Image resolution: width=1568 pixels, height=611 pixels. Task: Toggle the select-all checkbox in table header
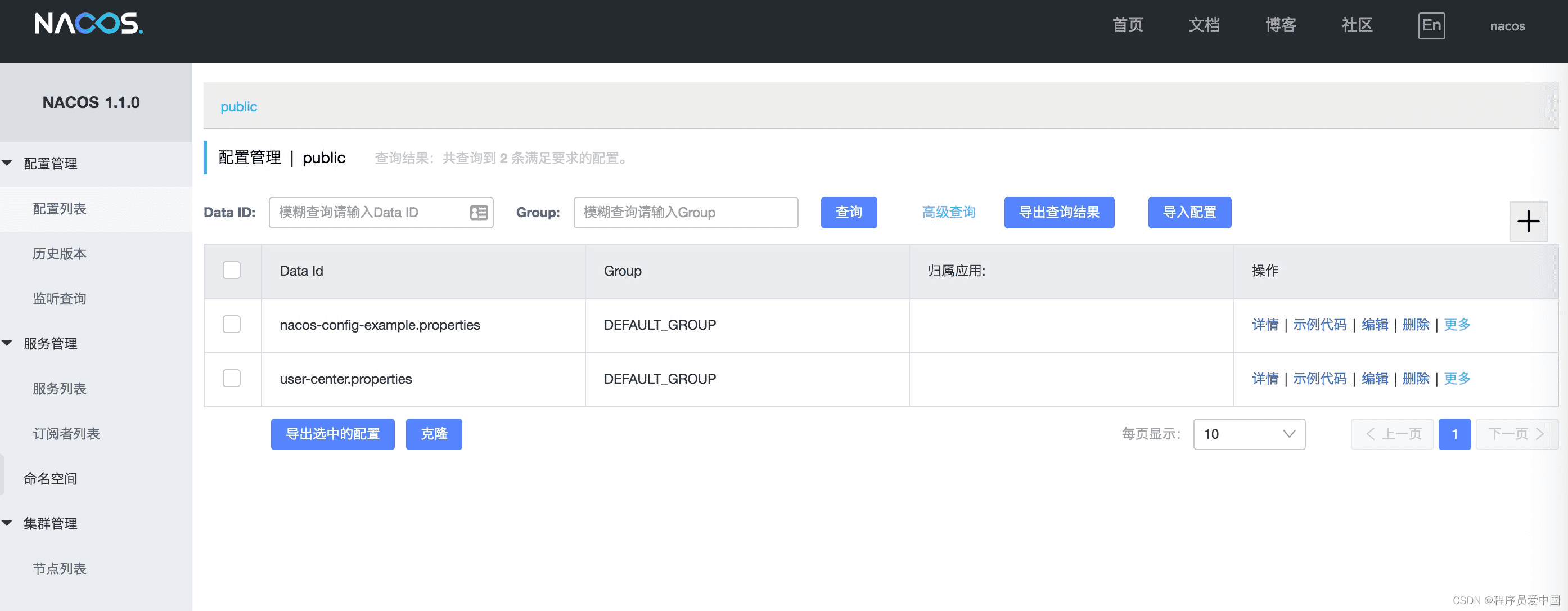tap(231, 270)
